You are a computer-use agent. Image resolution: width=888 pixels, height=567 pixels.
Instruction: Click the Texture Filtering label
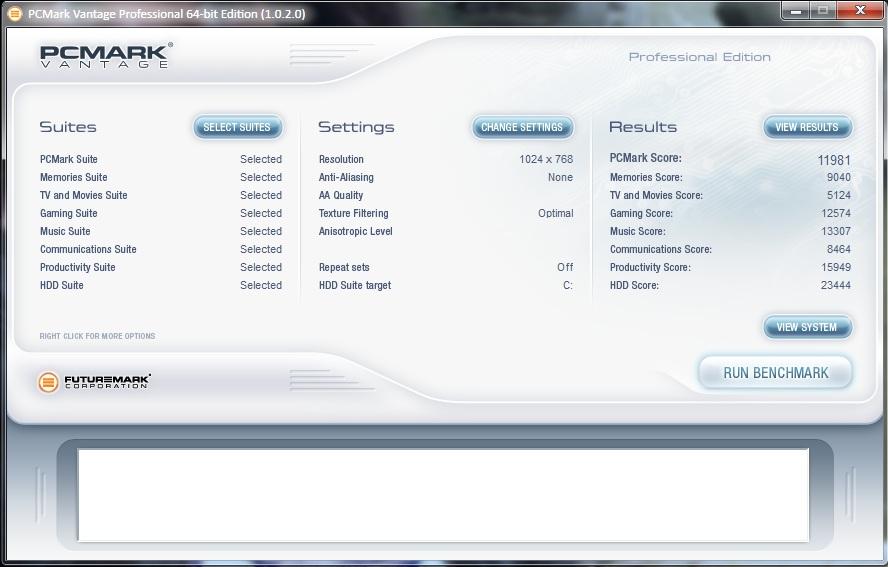tap(353, 214)
